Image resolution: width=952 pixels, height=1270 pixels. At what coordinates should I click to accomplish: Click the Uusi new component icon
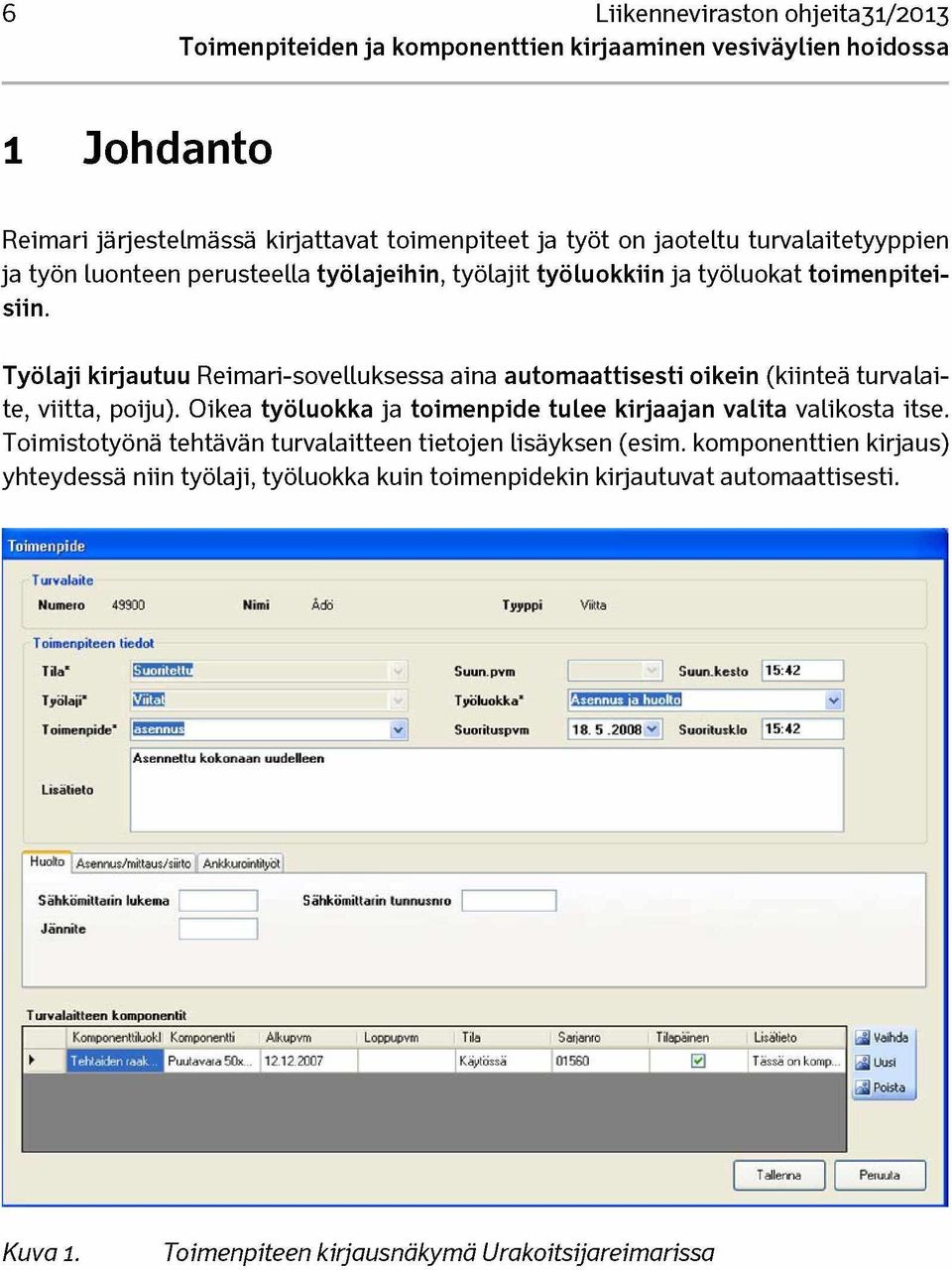point(862,1063)
